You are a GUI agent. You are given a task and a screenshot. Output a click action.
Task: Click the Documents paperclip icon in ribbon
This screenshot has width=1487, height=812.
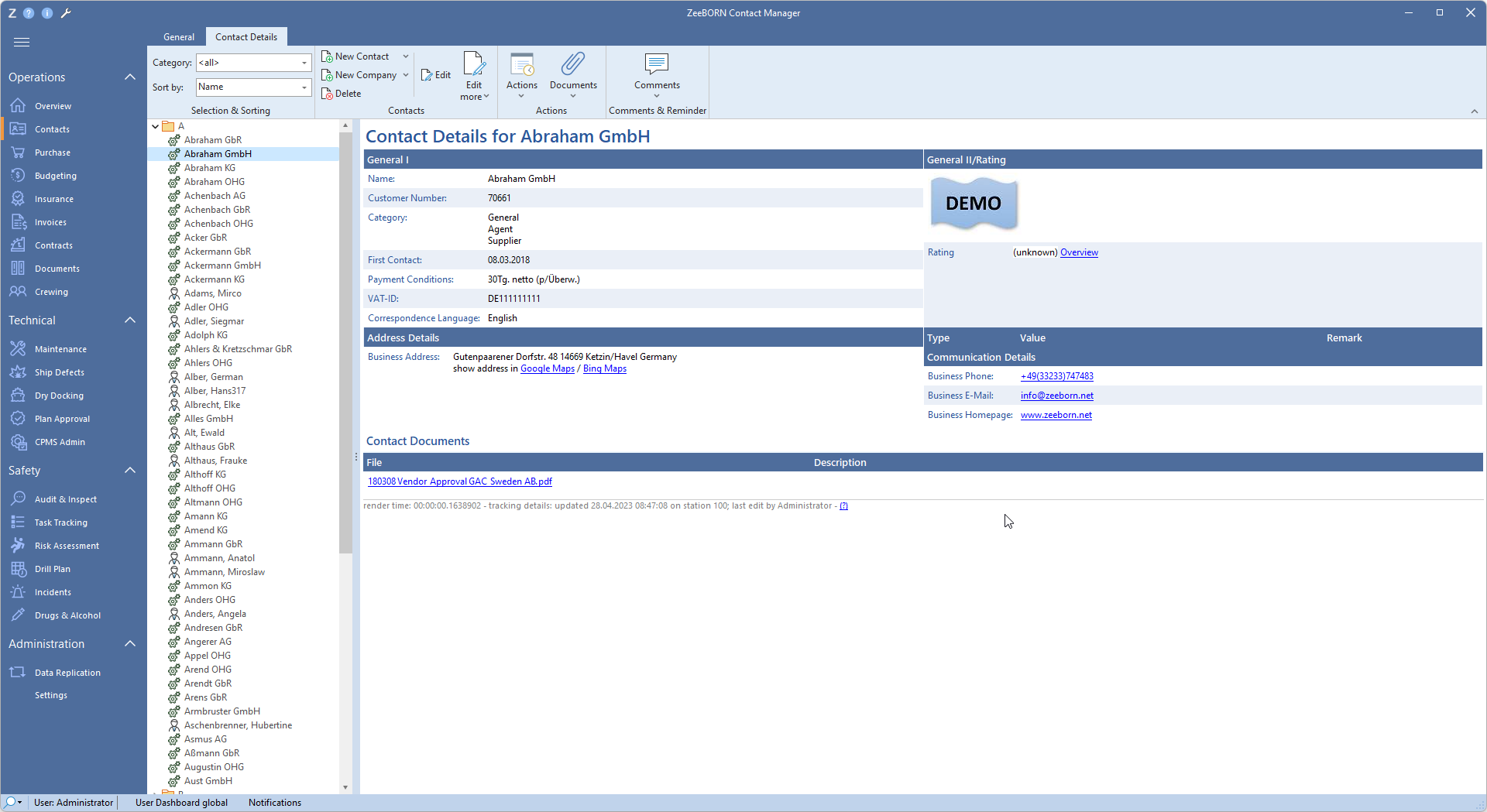point(573,65)
